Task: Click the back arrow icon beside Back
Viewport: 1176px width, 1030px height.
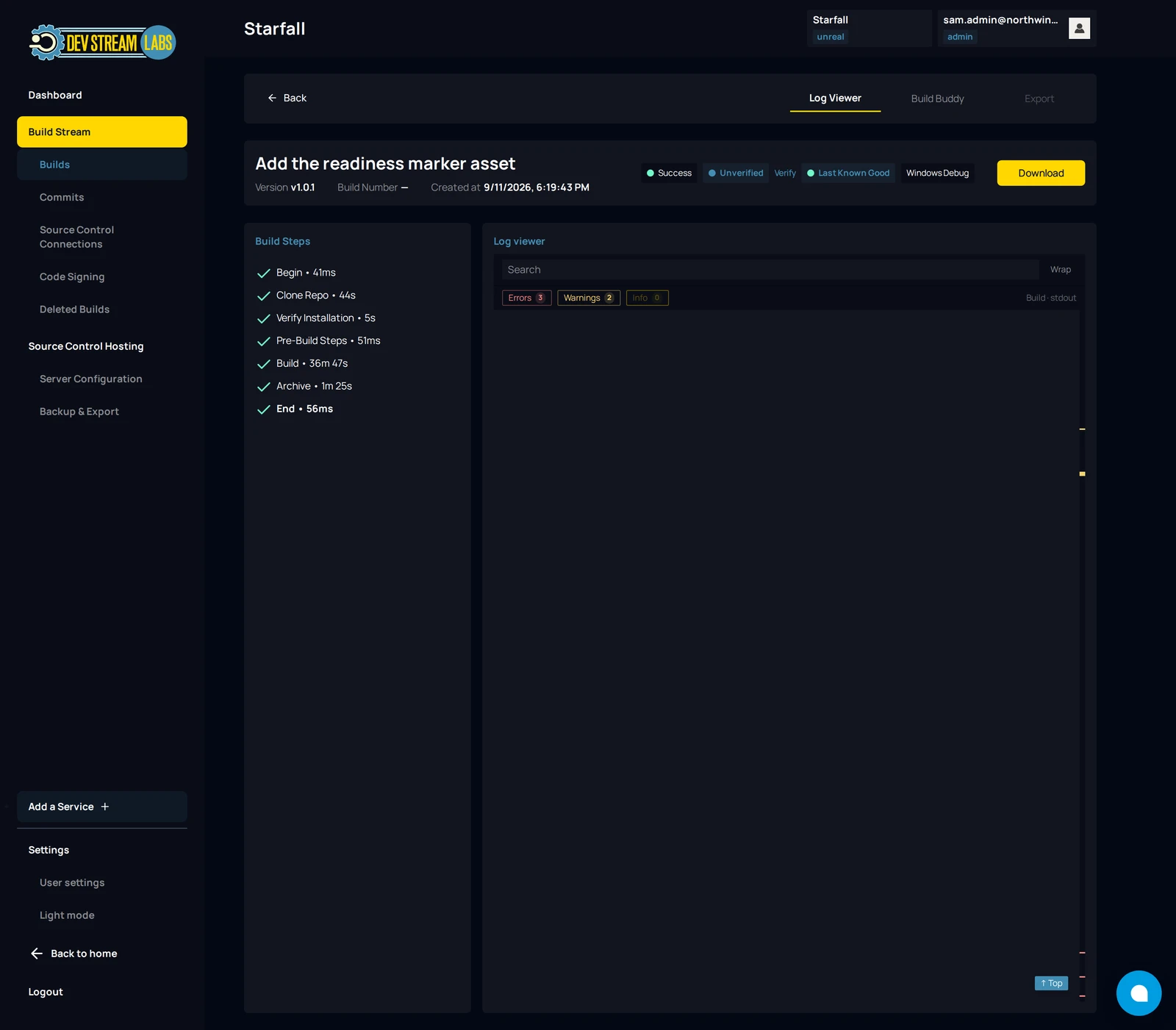Action: pyautogui.click(x=272, y=98)
